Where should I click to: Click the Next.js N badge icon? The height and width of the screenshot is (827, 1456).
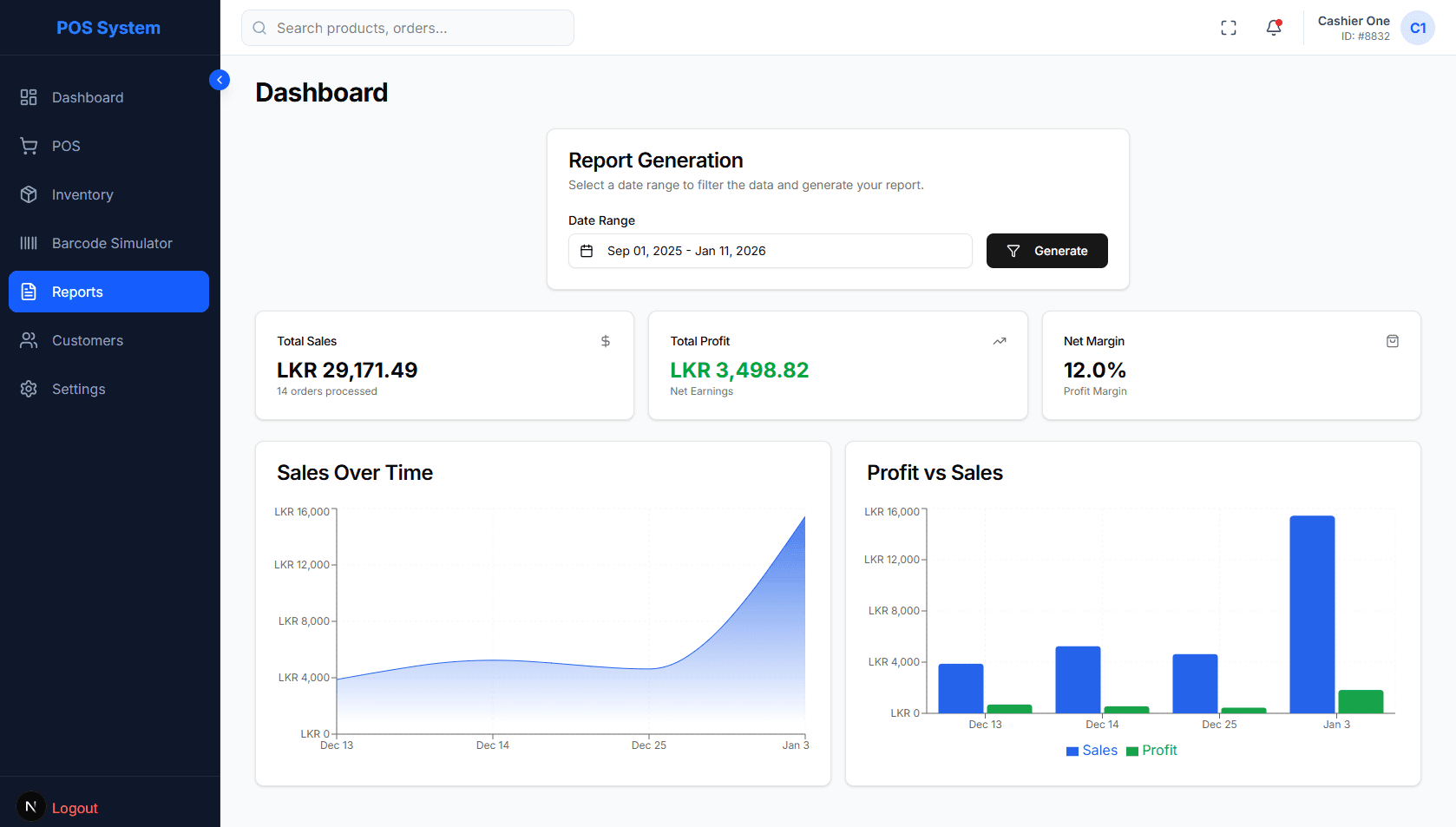(31, 806)
